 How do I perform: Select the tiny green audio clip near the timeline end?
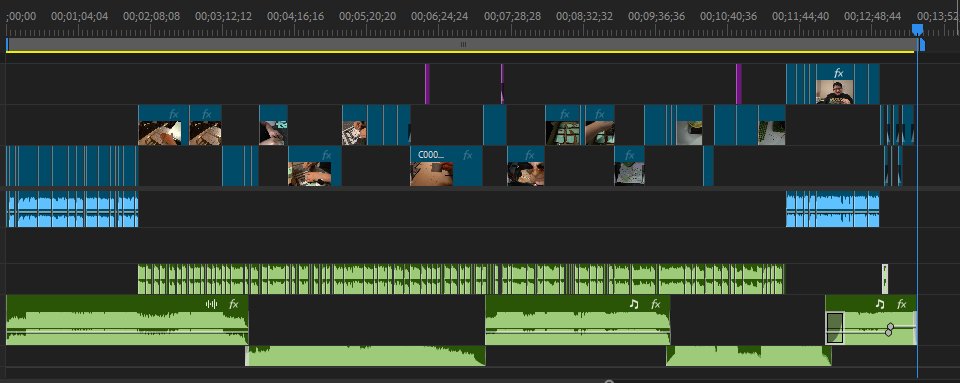coord(885,279)
